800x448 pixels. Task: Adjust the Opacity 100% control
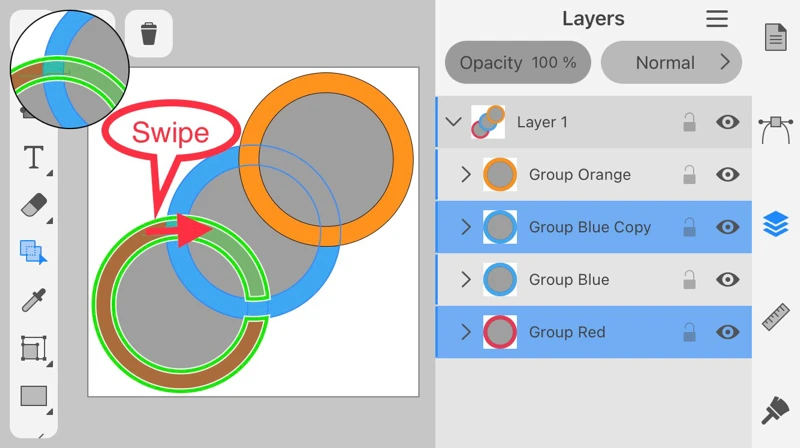[x=517, y=63]
